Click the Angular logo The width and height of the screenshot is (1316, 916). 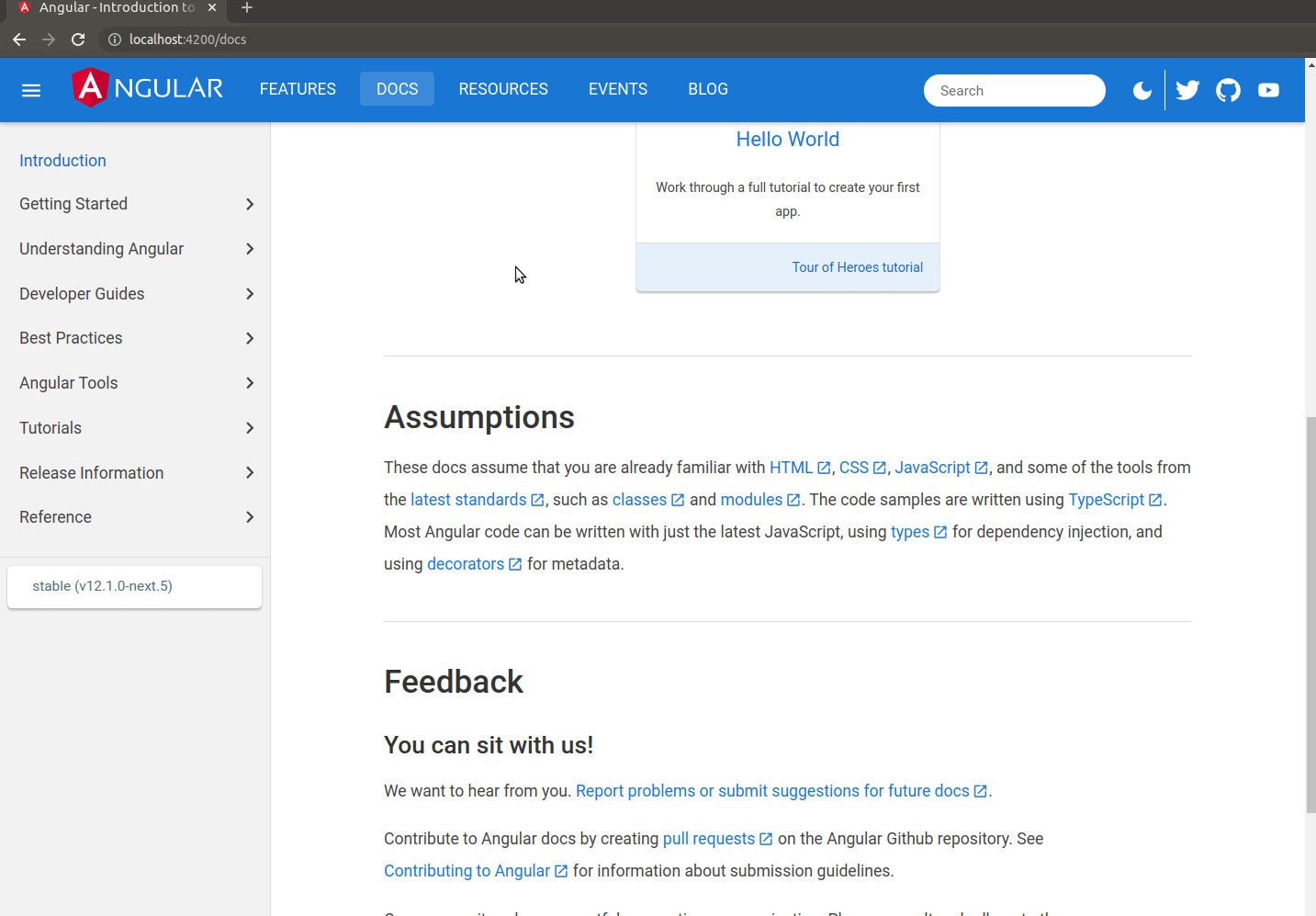click(x=147, y=88)
